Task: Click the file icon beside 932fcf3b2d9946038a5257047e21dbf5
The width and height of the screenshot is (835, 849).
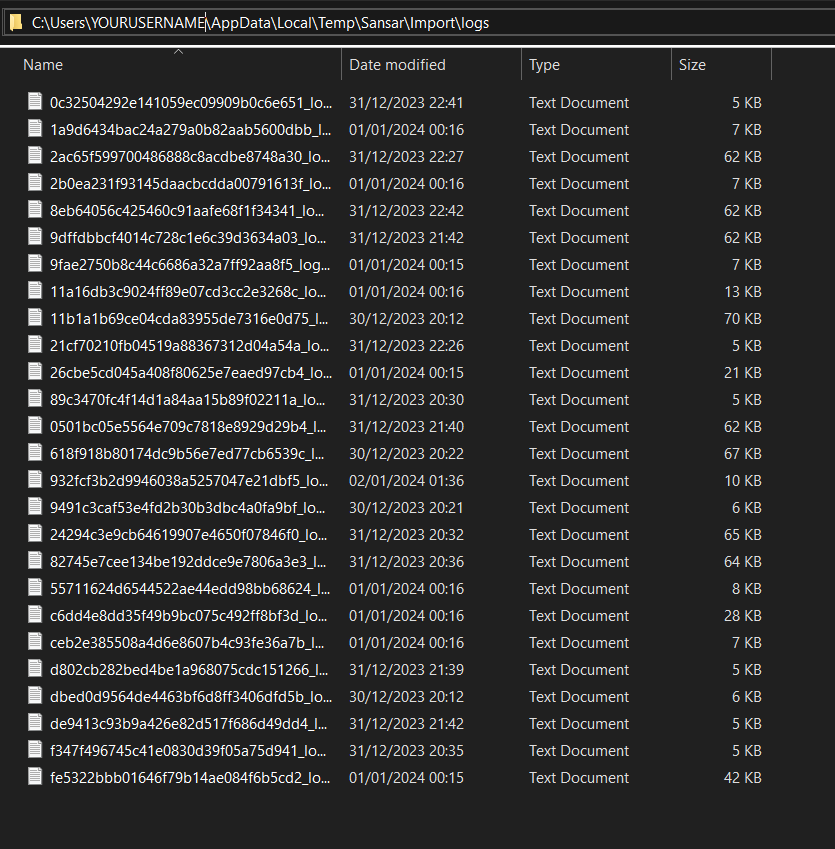Action: [x=36, y=481]
